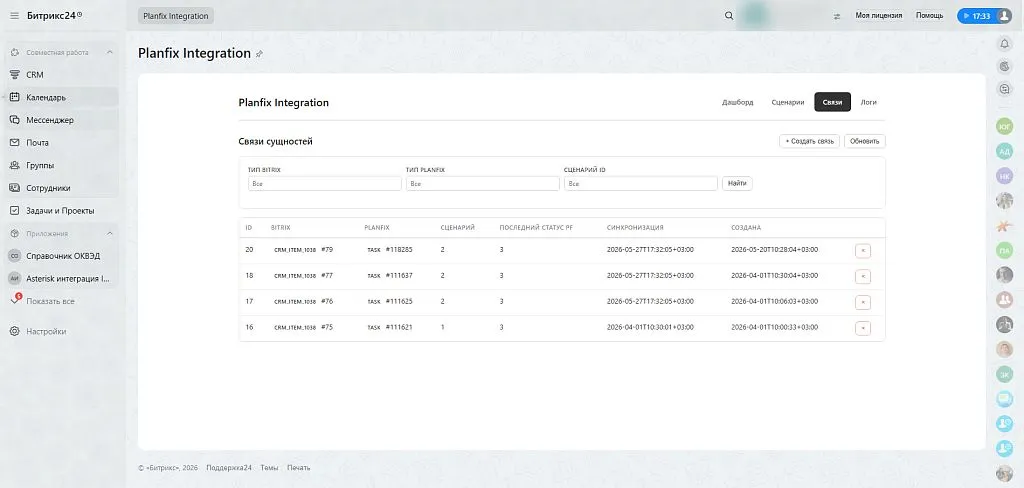
Task: Open Моя лицензия
Action: (x=878, y=16)
